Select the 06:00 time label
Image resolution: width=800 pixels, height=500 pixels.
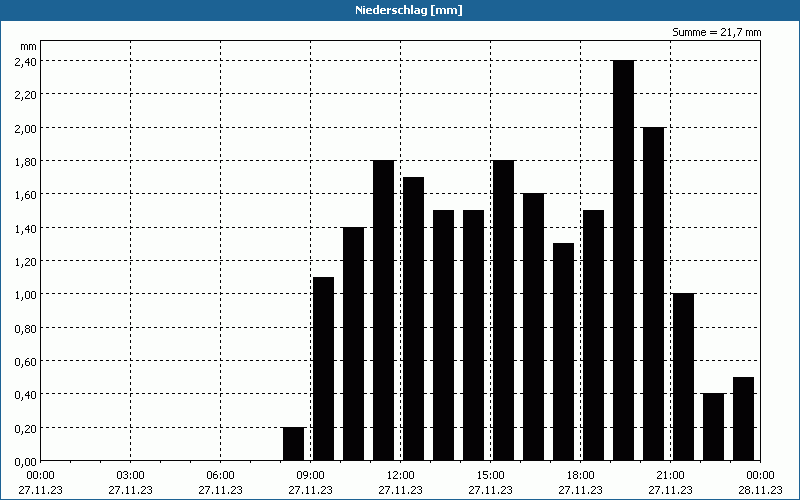point(220,476)
